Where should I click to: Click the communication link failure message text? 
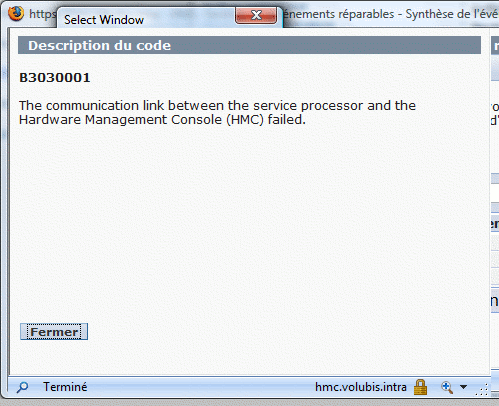pyautogui.click(x=217, y=113)
